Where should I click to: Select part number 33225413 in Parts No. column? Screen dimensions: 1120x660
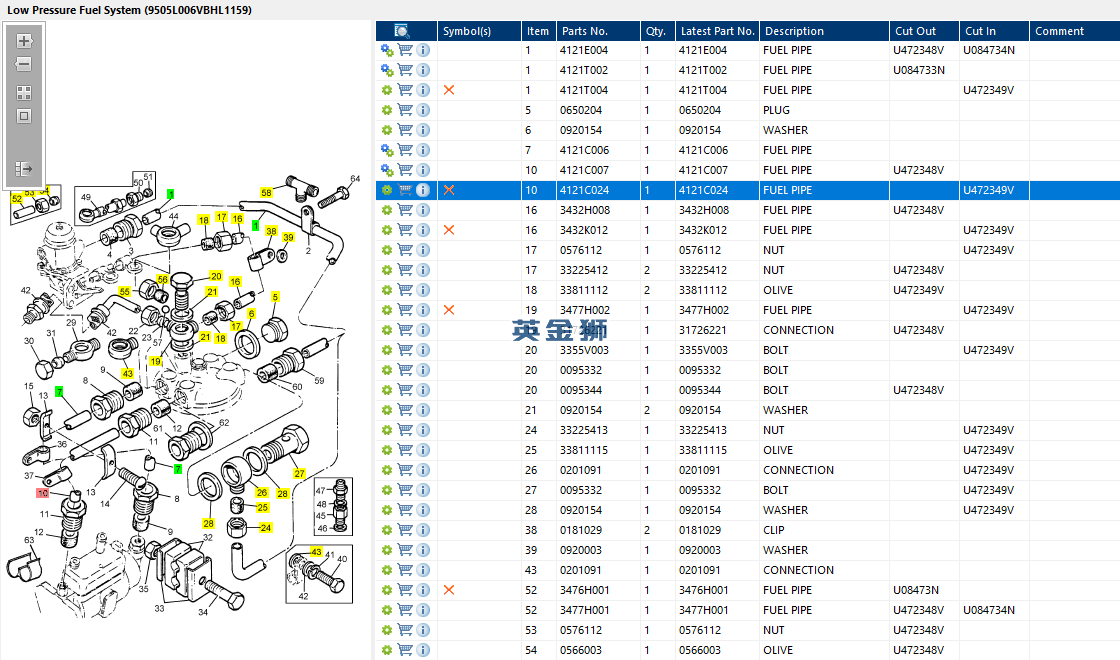tap(584, 430)
